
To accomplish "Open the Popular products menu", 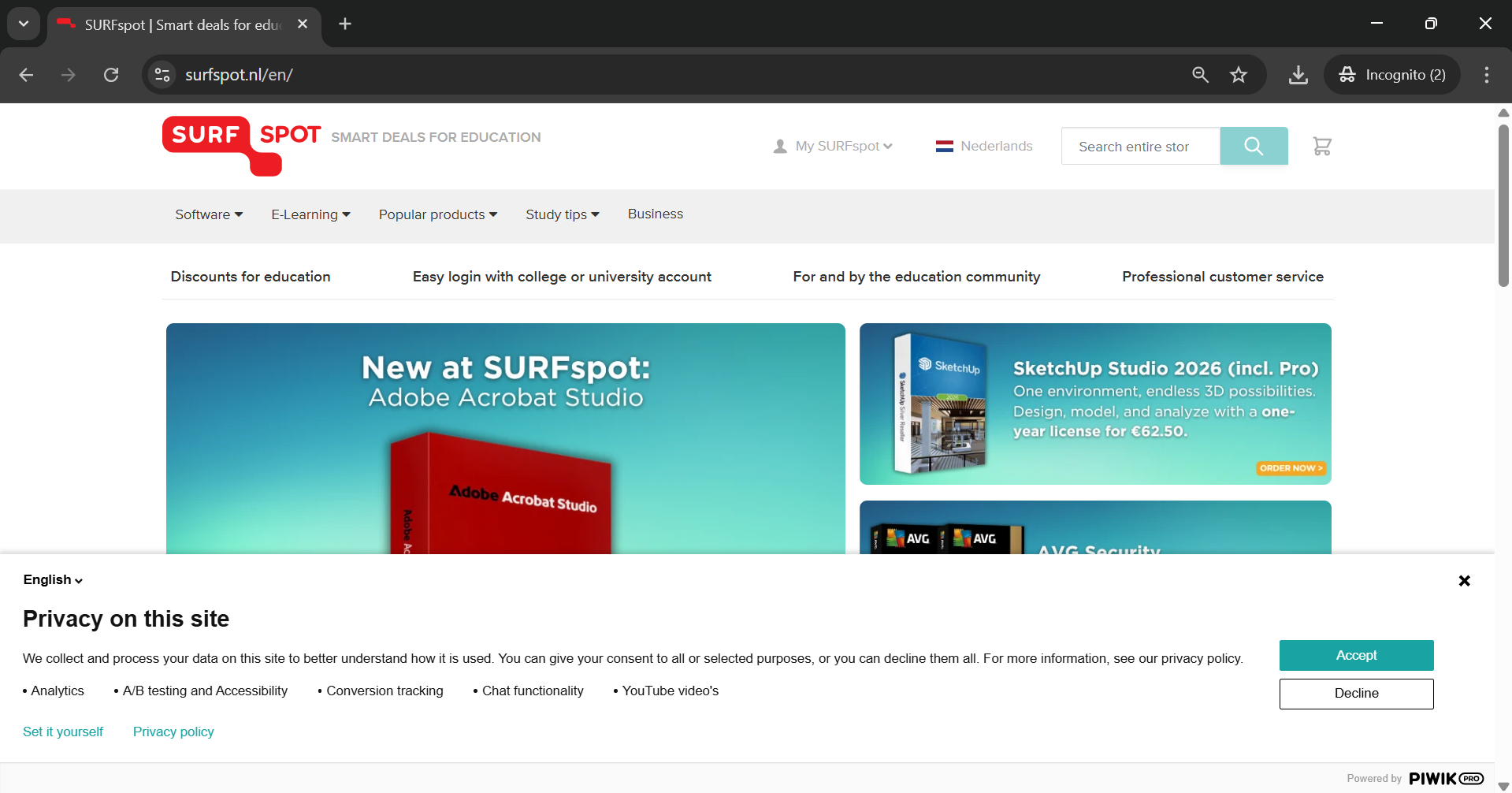I will tap(437, 214).
